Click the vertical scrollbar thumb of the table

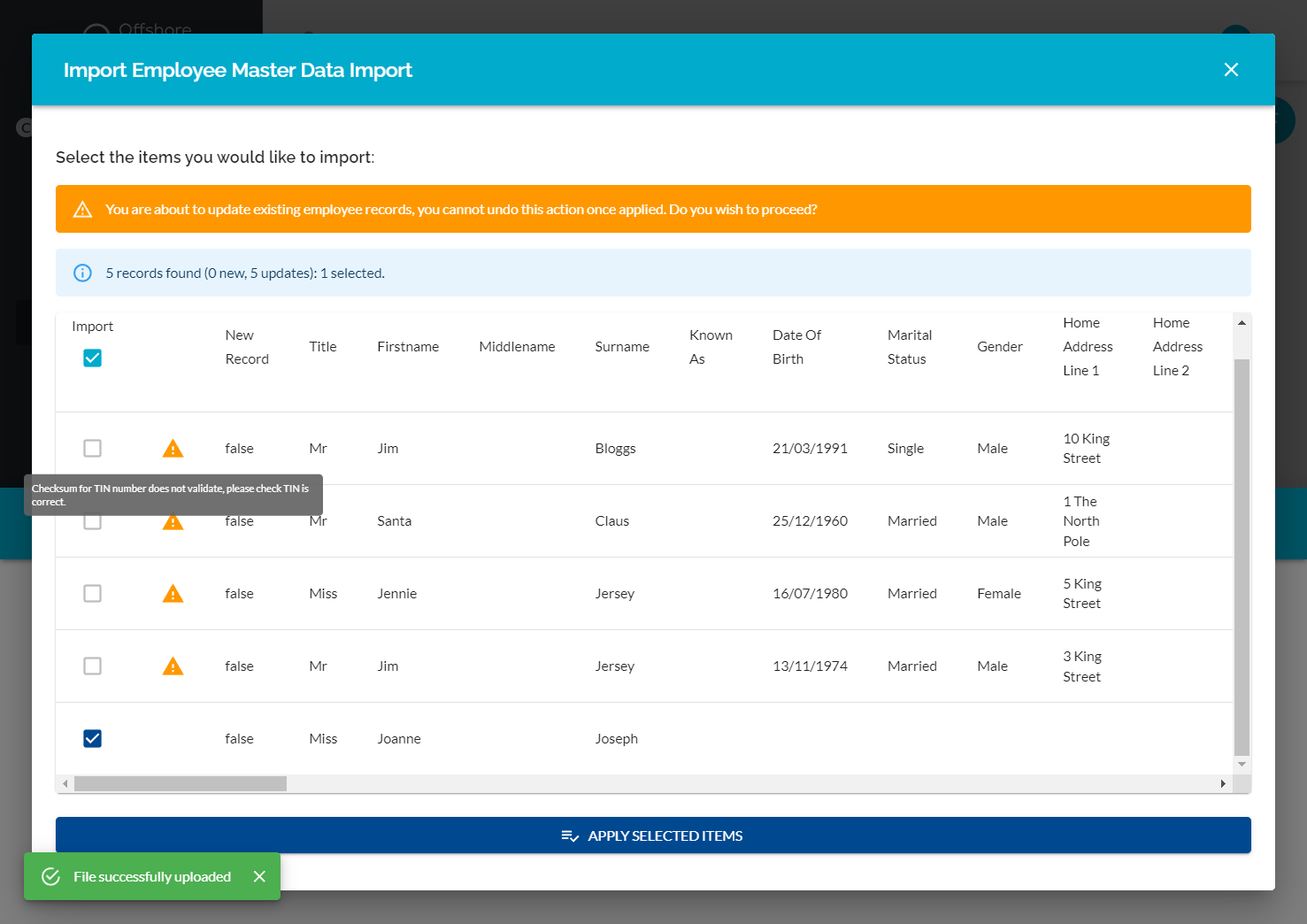pyautogui.click(x=1242, y=558)
